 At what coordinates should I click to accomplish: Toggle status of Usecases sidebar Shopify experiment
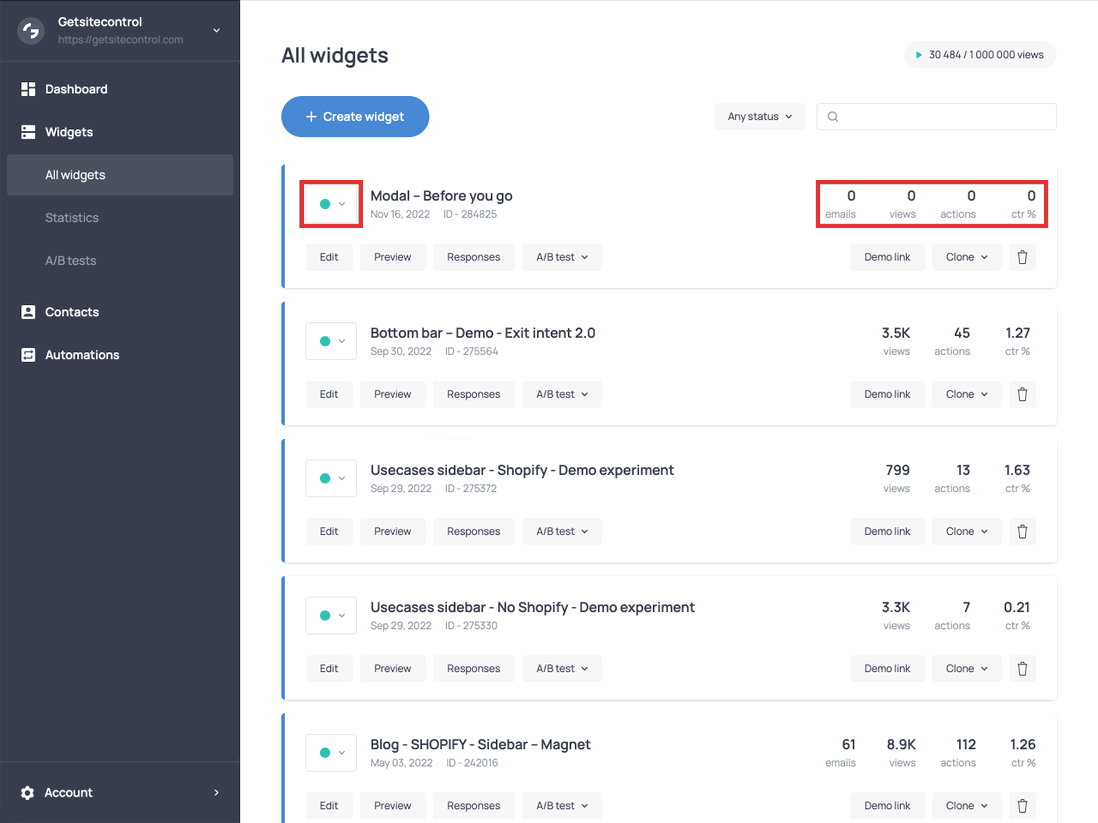click(331, 478)
